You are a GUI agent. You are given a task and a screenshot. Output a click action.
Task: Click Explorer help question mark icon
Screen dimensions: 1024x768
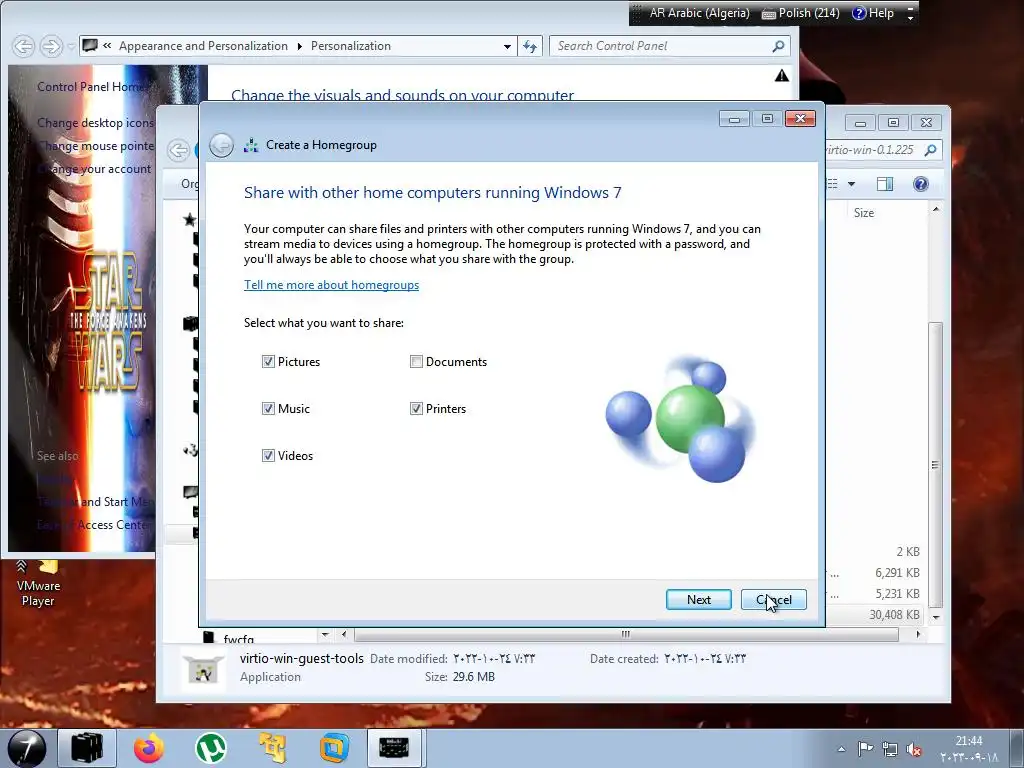click(921, 184)
